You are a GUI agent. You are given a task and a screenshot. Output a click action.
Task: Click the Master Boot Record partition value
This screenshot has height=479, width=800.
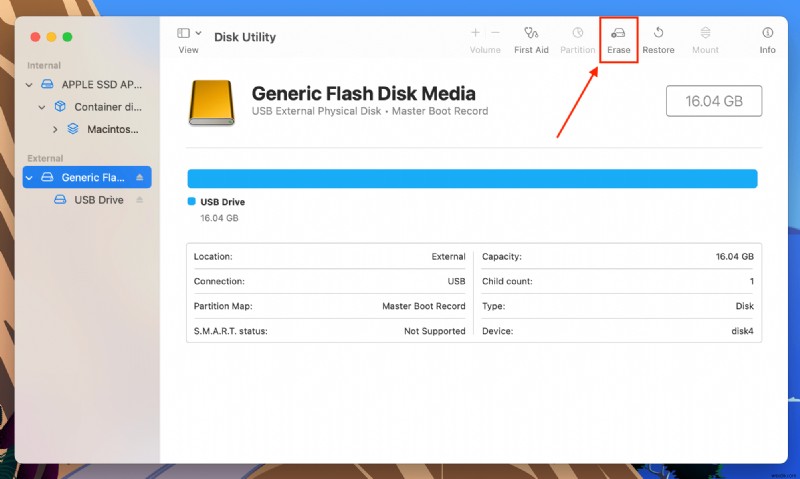coord(423,306)
